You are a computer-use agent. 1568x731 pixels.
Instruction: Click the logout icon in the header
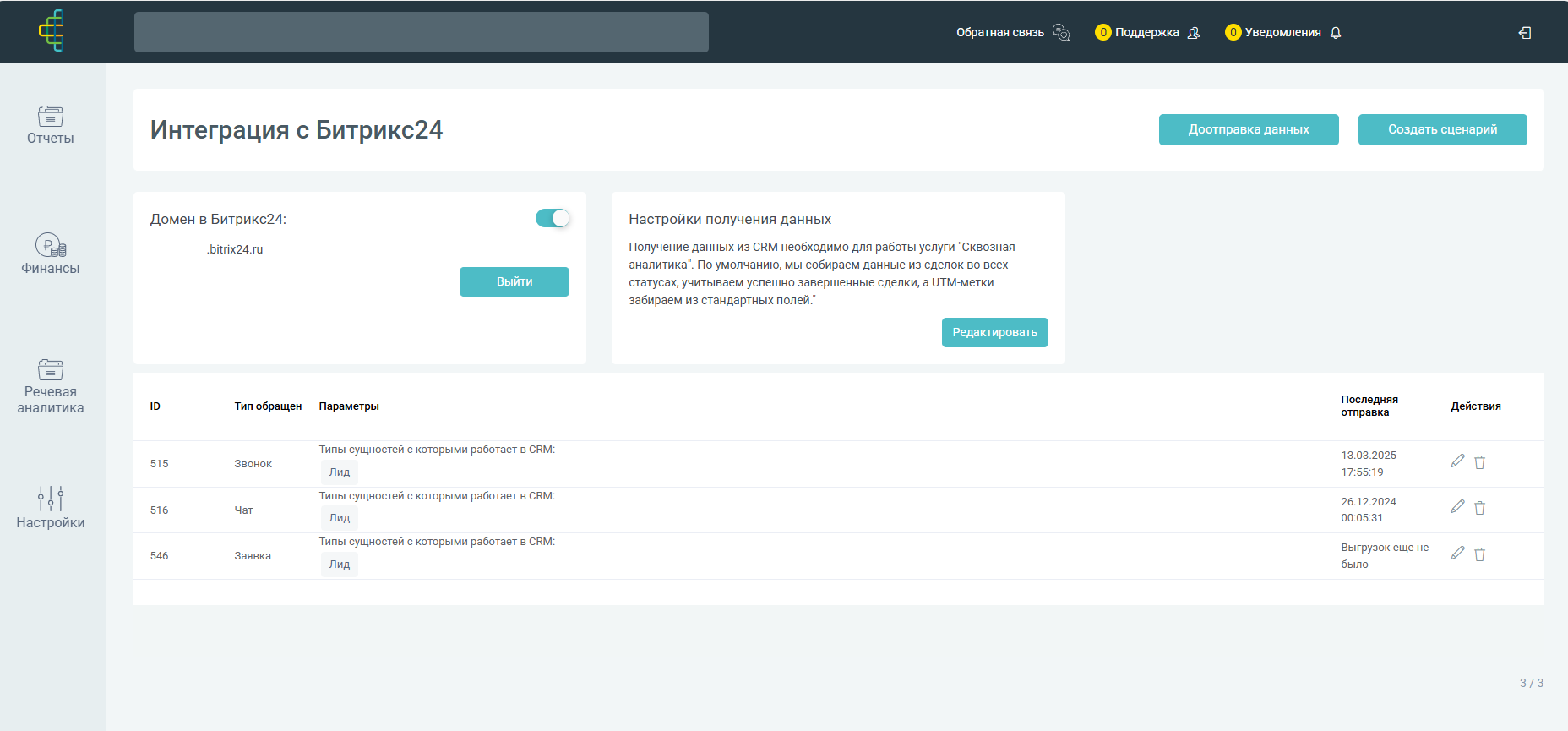click(1525, 33)
